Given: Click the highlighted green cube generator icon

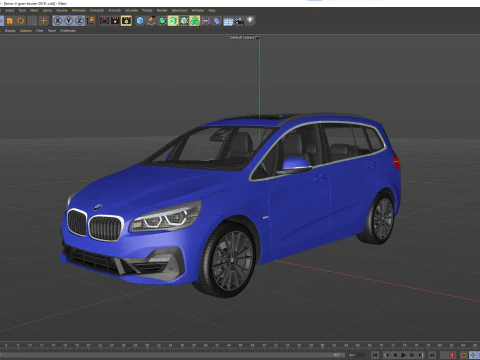Looking at the screenshot, I should pyautogui.click(x=173, y=21).
